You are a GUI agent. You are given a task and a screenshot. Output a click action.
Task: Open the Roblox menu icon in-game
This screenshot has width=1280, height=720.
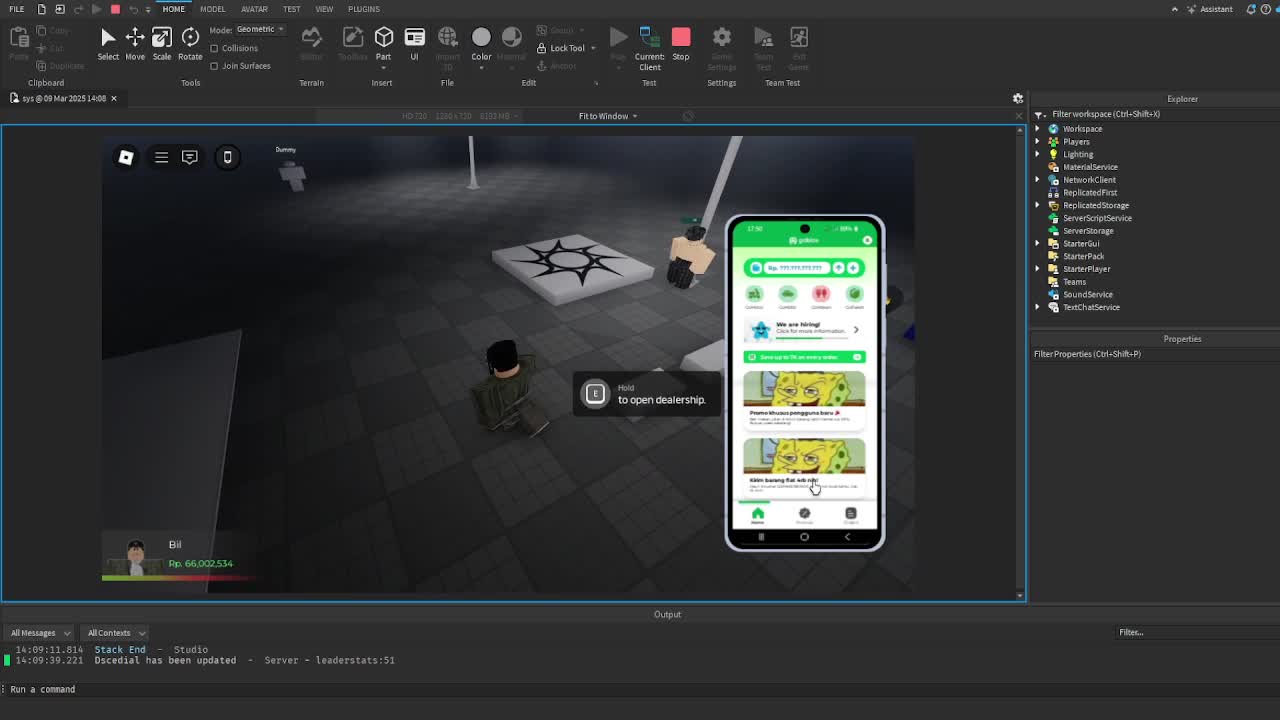126,157
